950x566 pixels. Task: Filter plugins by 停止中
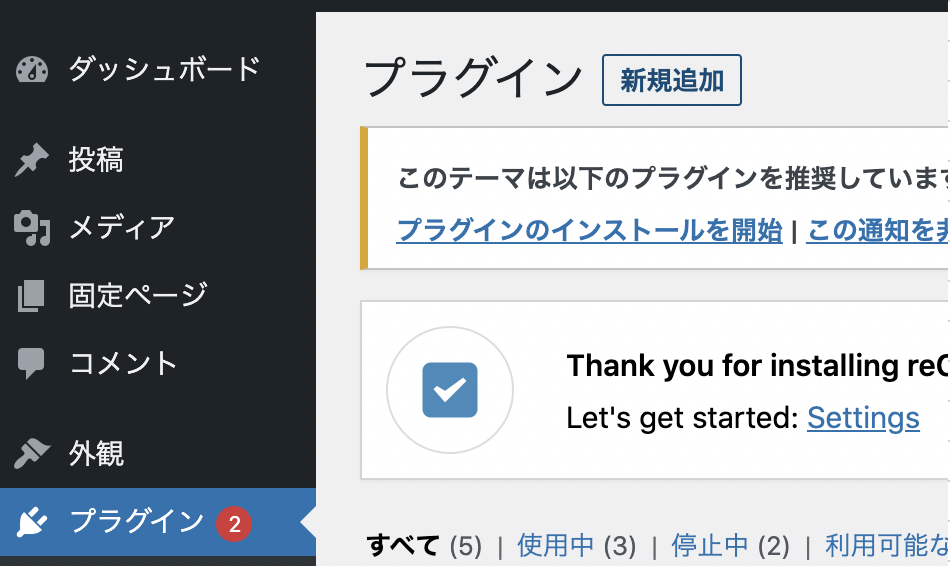[710, 546]
